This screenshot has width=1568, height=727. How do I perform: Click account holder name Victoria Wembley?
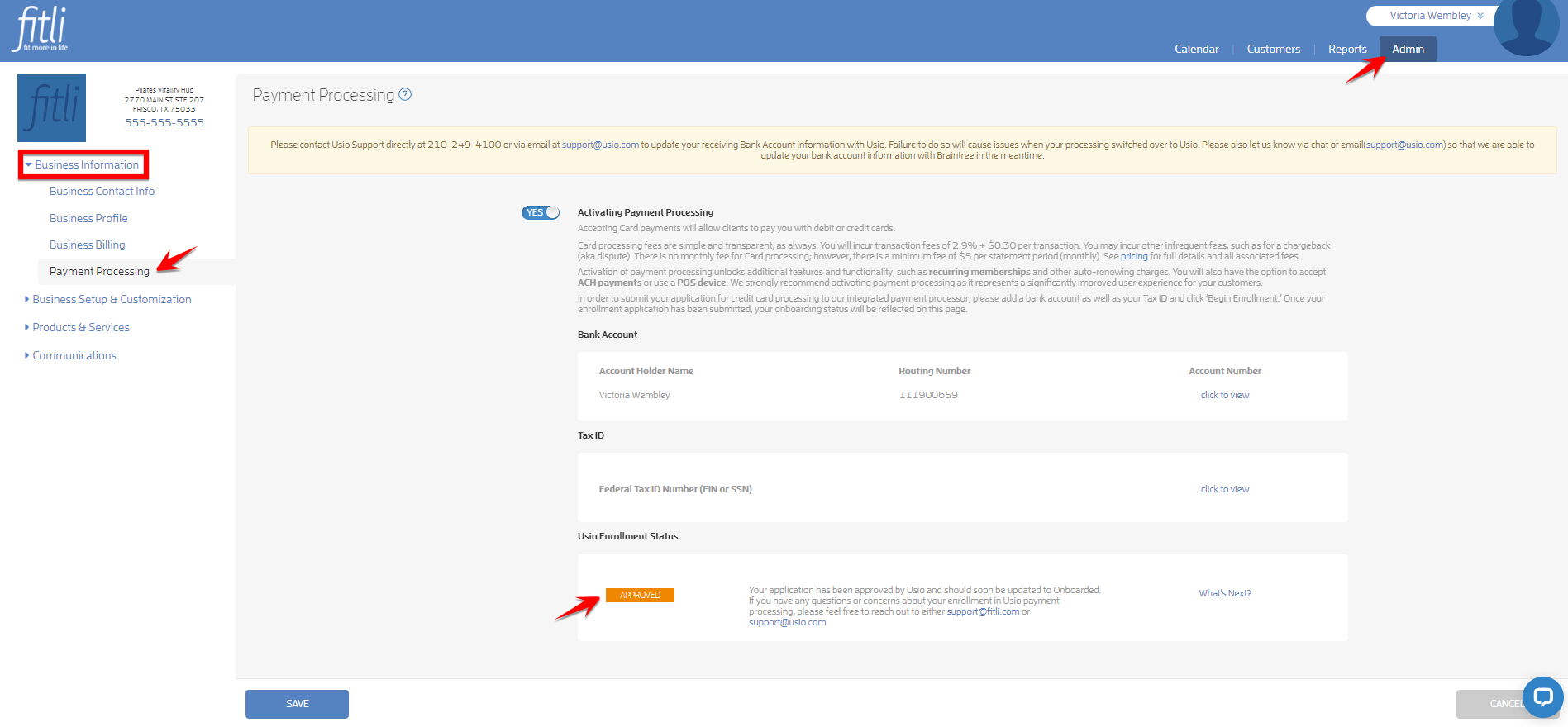[634, 395]
